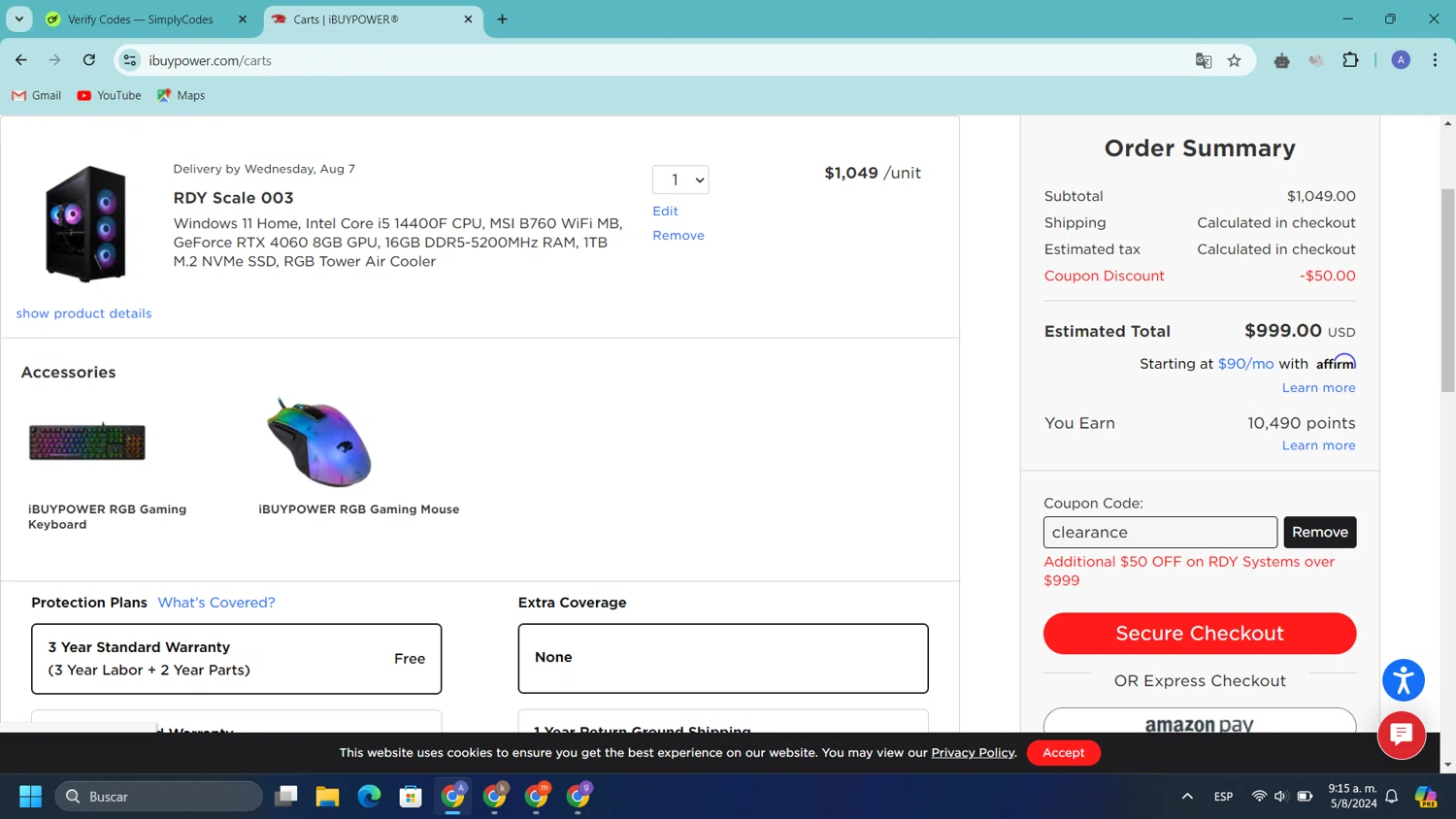Show hidden system tray icons

[x=1187, y=797]
